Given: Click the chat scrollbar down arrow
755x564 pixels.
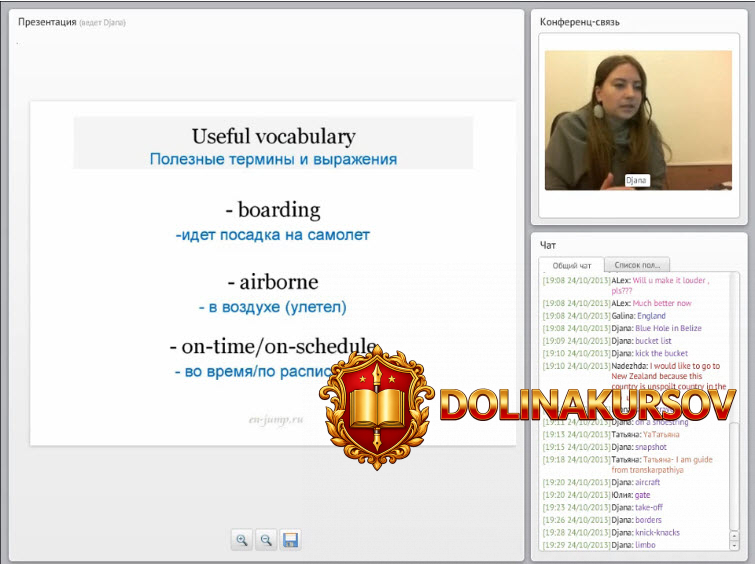Looking at the screenshot, I should tap(736, 545).
